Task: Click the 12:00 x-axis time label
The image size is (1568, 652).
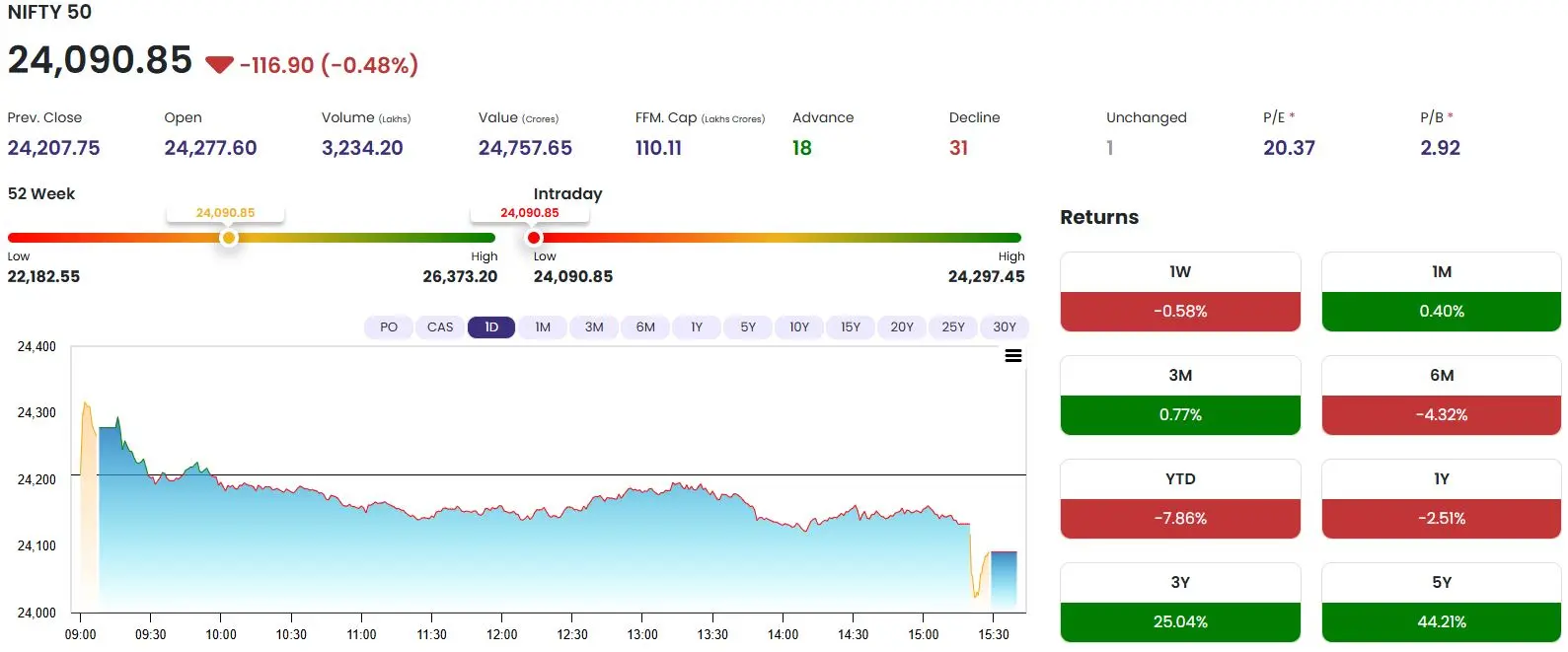Action: point(501,634)
